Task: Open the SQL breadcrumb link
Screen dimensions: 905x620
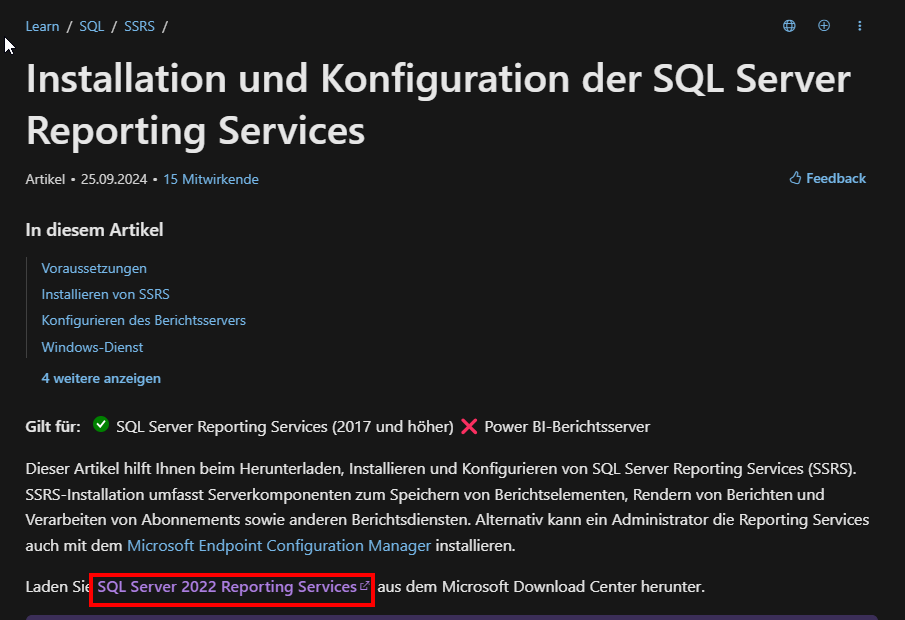Action: pyautogui.click(x=92, y=27)
